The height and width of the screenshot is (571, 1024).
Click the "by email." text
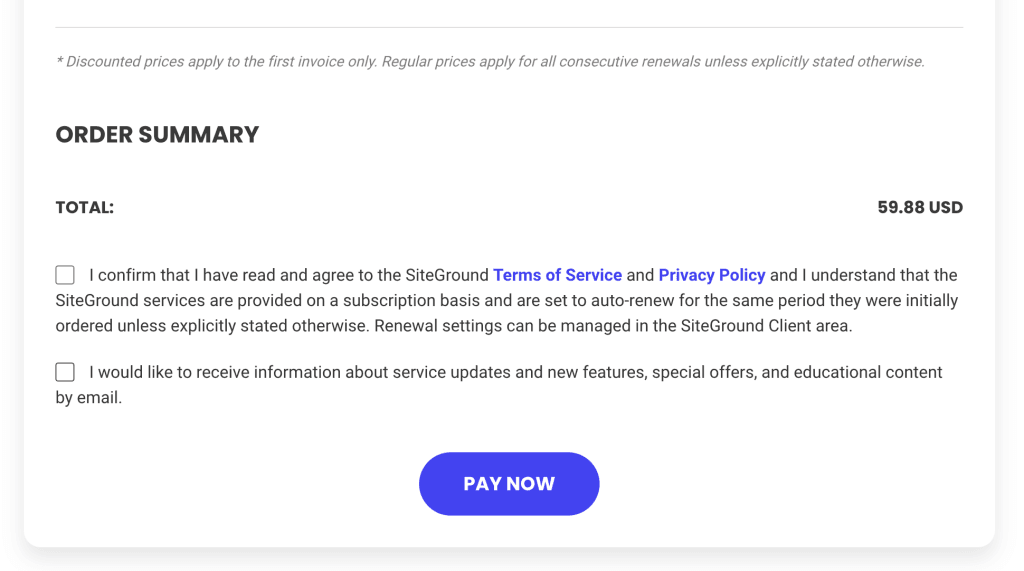pyautogui.click(x=89, y=398)
